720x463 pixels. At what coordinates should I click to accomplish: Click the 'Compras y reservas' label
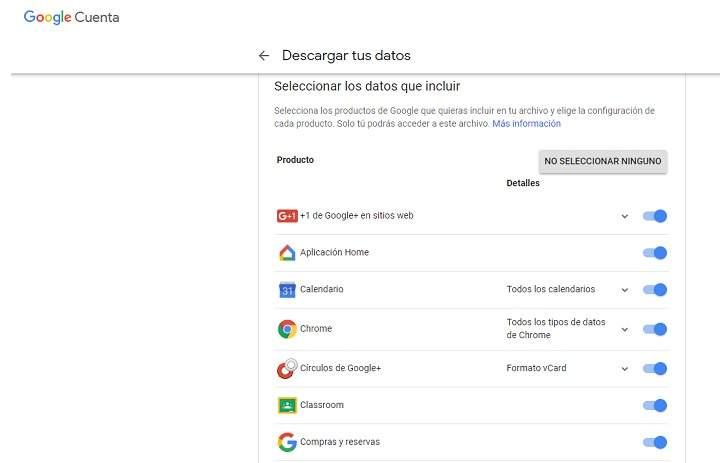(340, 442)
